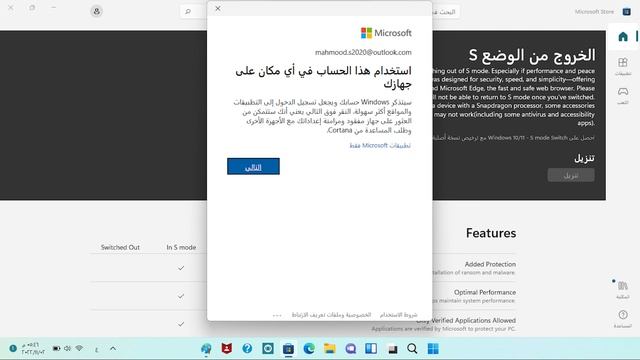The height and width of the screenshot is (360, 640).
Task: Click the 'In S mode' column header
Action: (x=181, y=247)
